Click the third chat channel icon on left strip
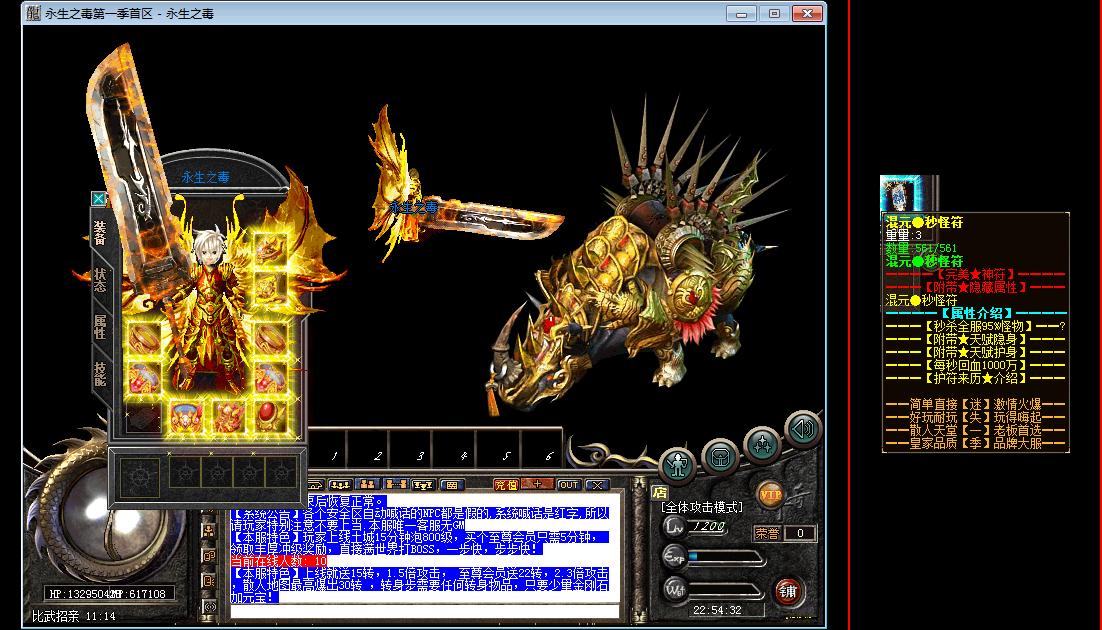Image resolution: width=1102 pixels, height=630 pixels. [209, 580]
